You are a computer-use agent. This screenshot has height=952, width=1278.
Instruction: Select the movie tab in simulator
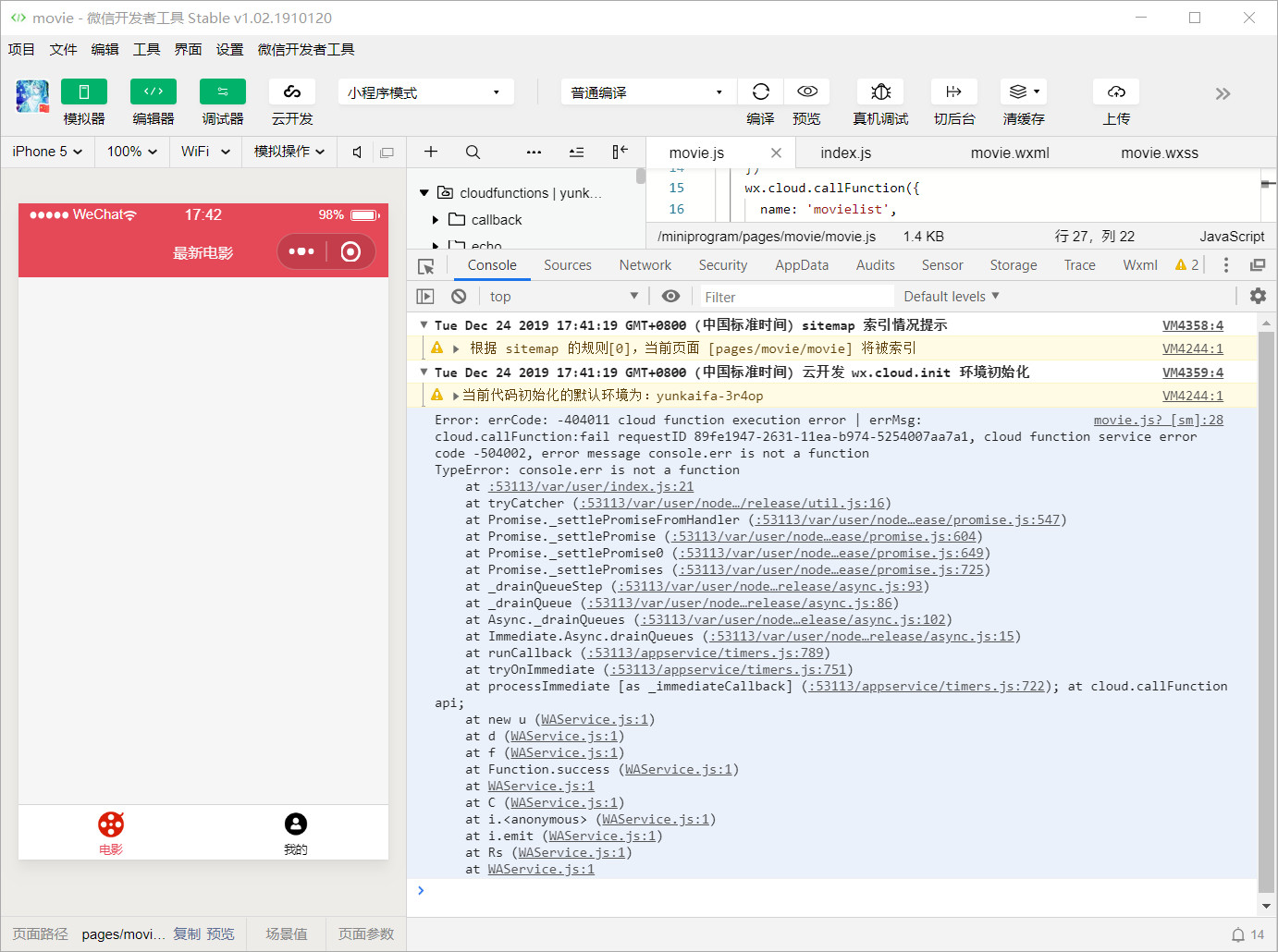pos(111,833)
